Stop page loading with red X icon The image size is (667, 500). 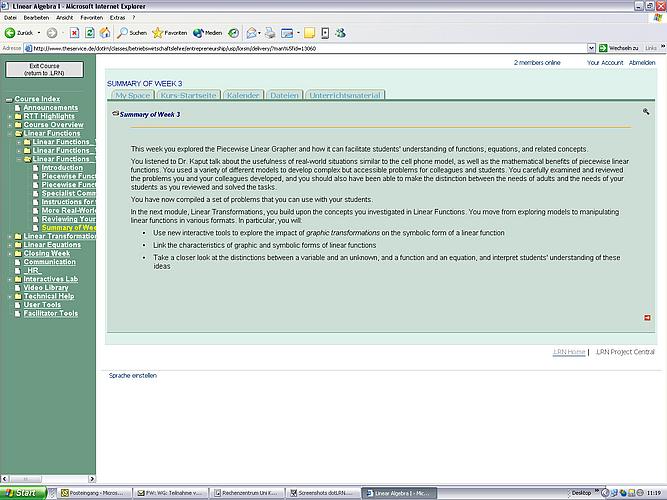(x=74, y=33)
